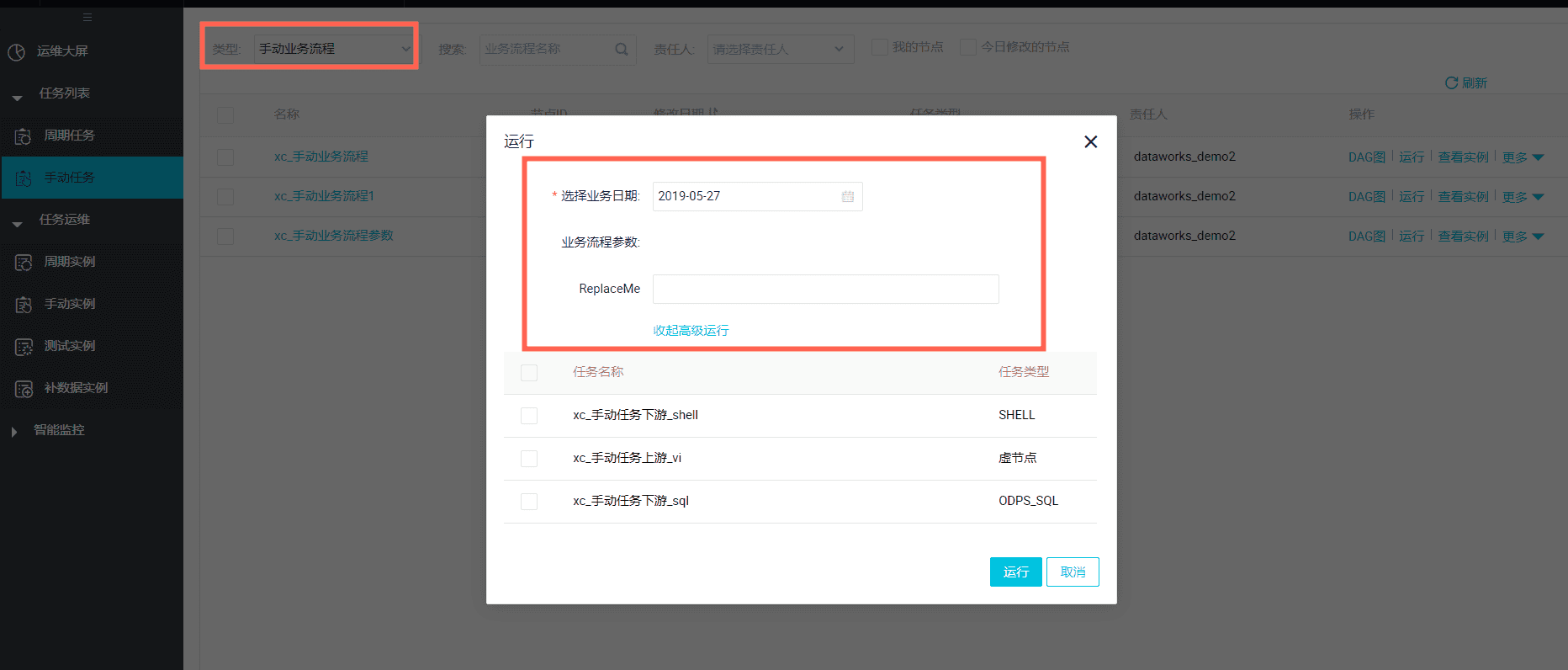Open the 类型 dropdown showing 手动业务流程
The height and width of the screenshot is (670, 1568).
pyautogui.click(x=334, y=49)
